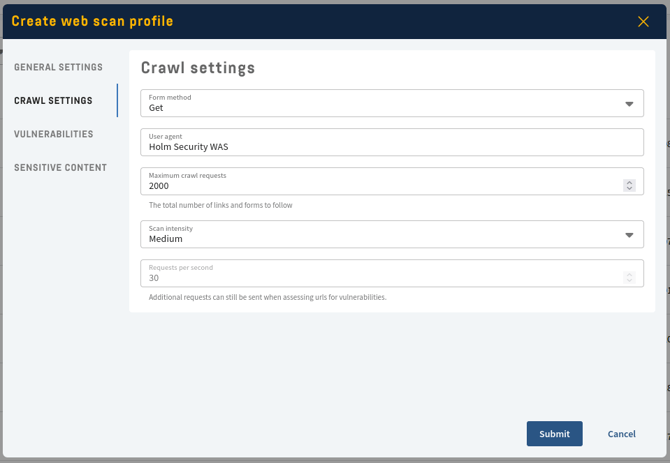Increase Maximum crawl requests with up arrow

tap(629, 182)
